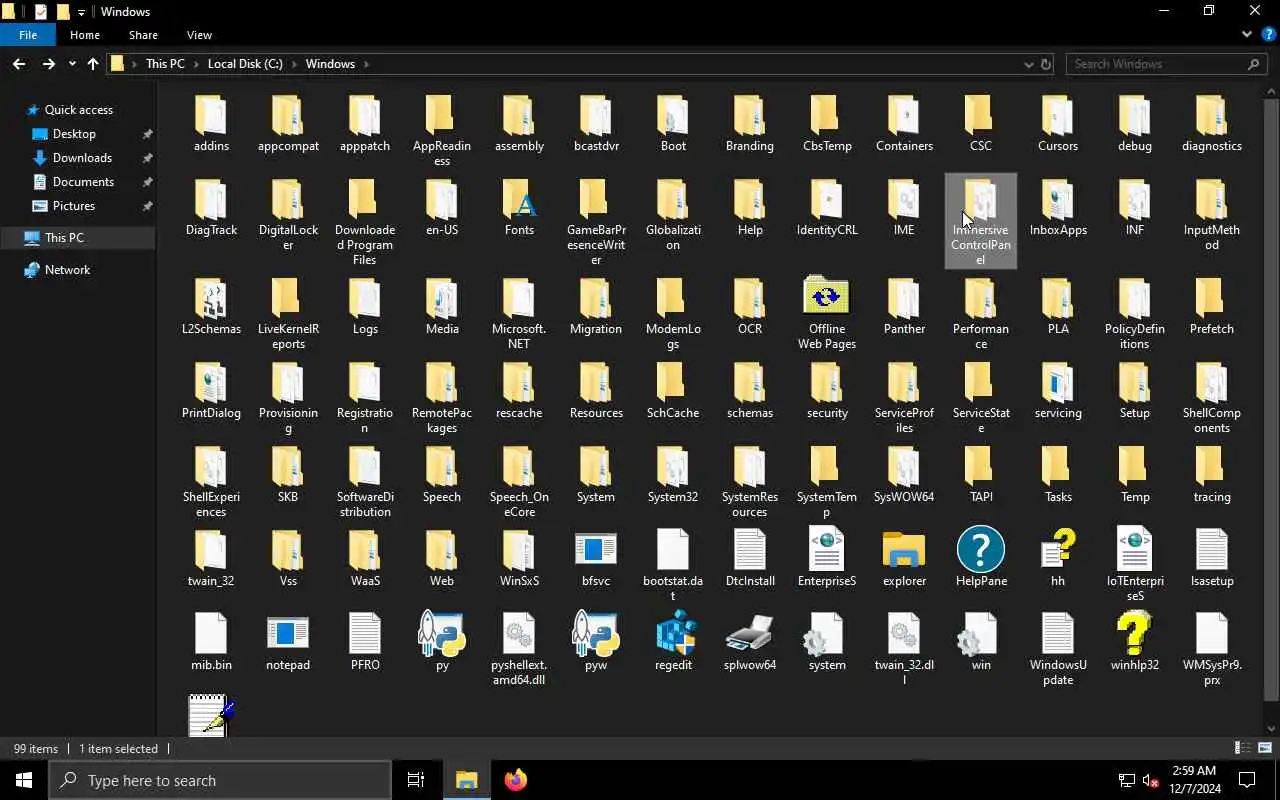Select the ImmersiveControlPanel folder

pyautogui.click(x=981, y=222)
